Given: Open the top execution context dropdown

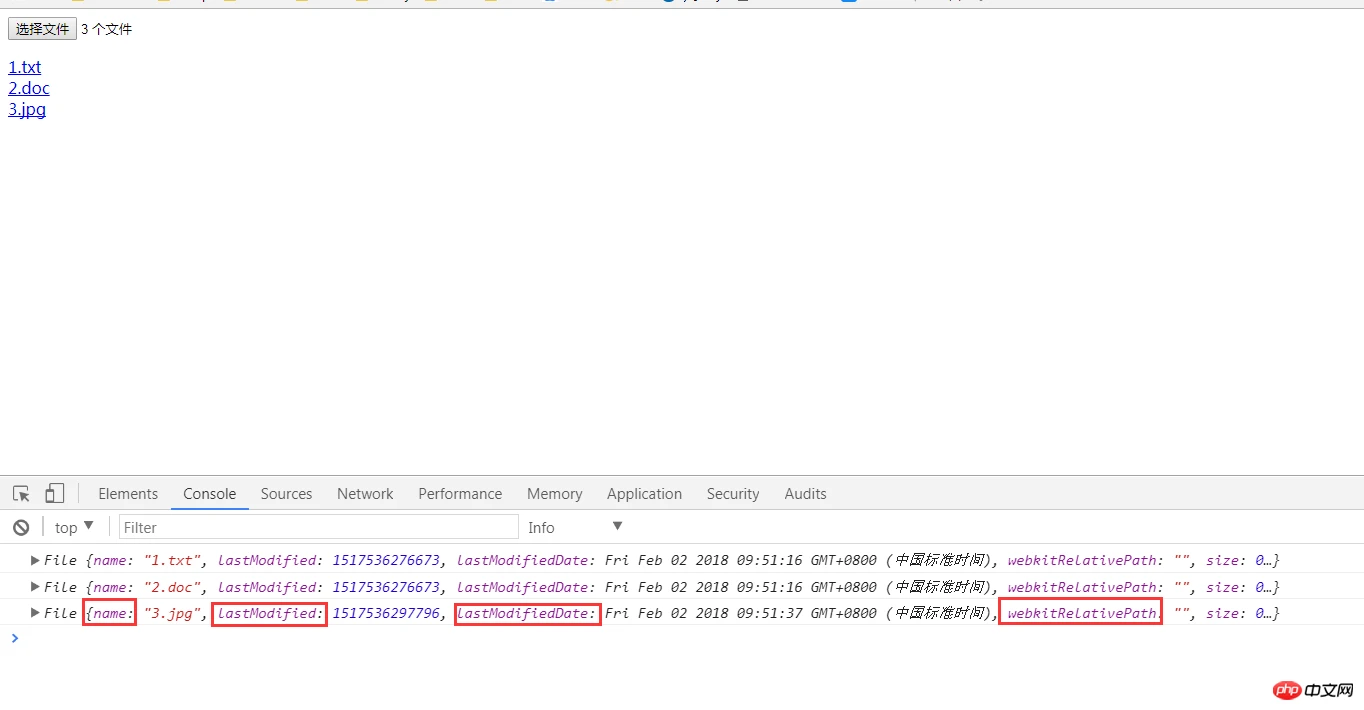Looking at the screenshot, I should (74, 527).
